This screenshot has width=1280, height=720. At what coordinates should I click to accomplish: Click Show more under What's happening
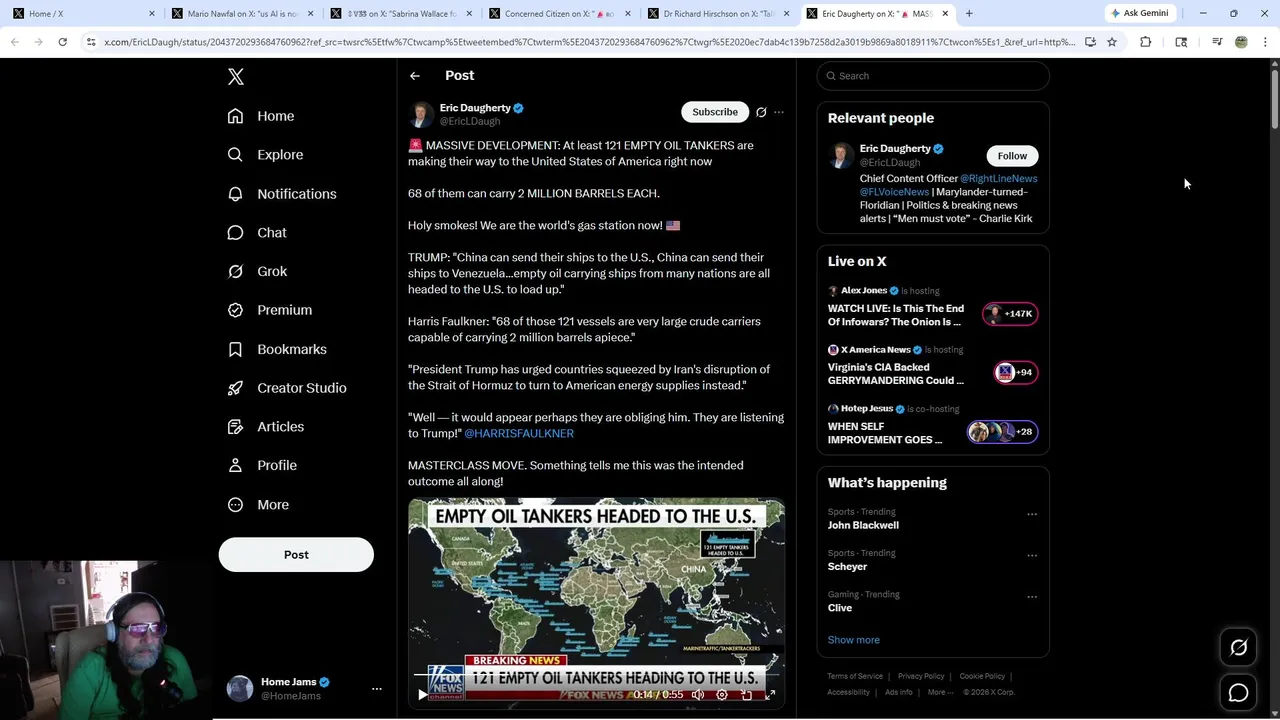tap(854, 640)
